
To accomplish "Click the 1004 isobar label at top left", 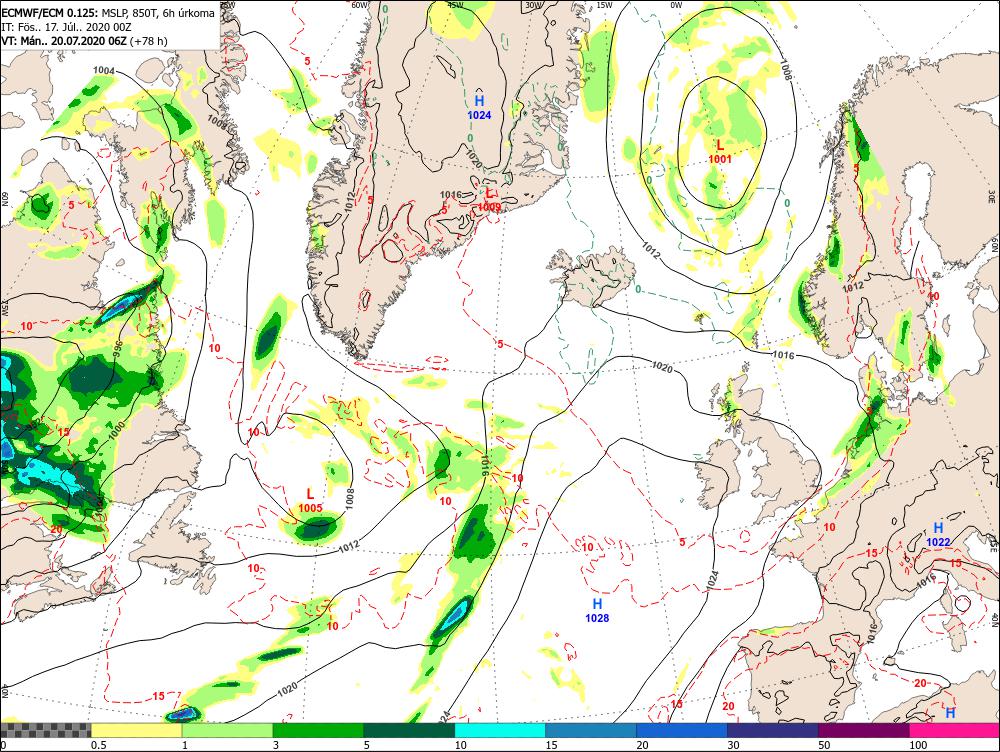I will 104,70.
